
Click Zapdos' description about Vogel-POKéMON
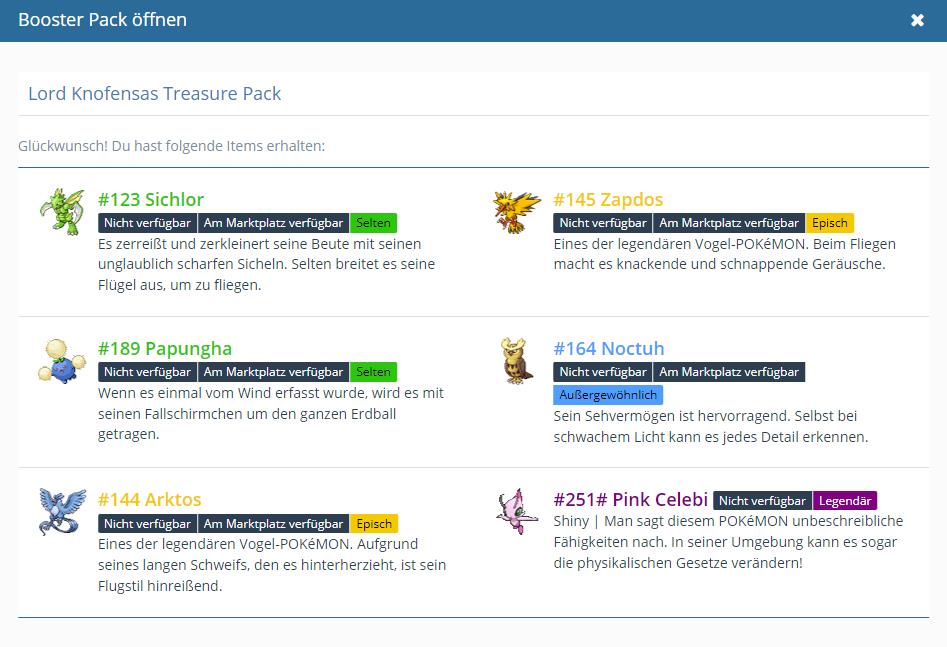(725, 254)
